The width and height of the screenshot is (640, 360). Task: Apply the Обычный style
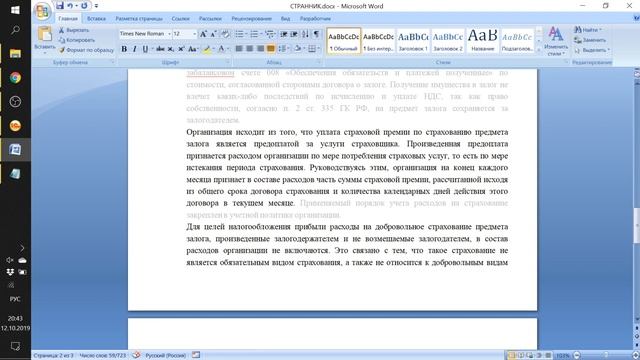[344, 40]
